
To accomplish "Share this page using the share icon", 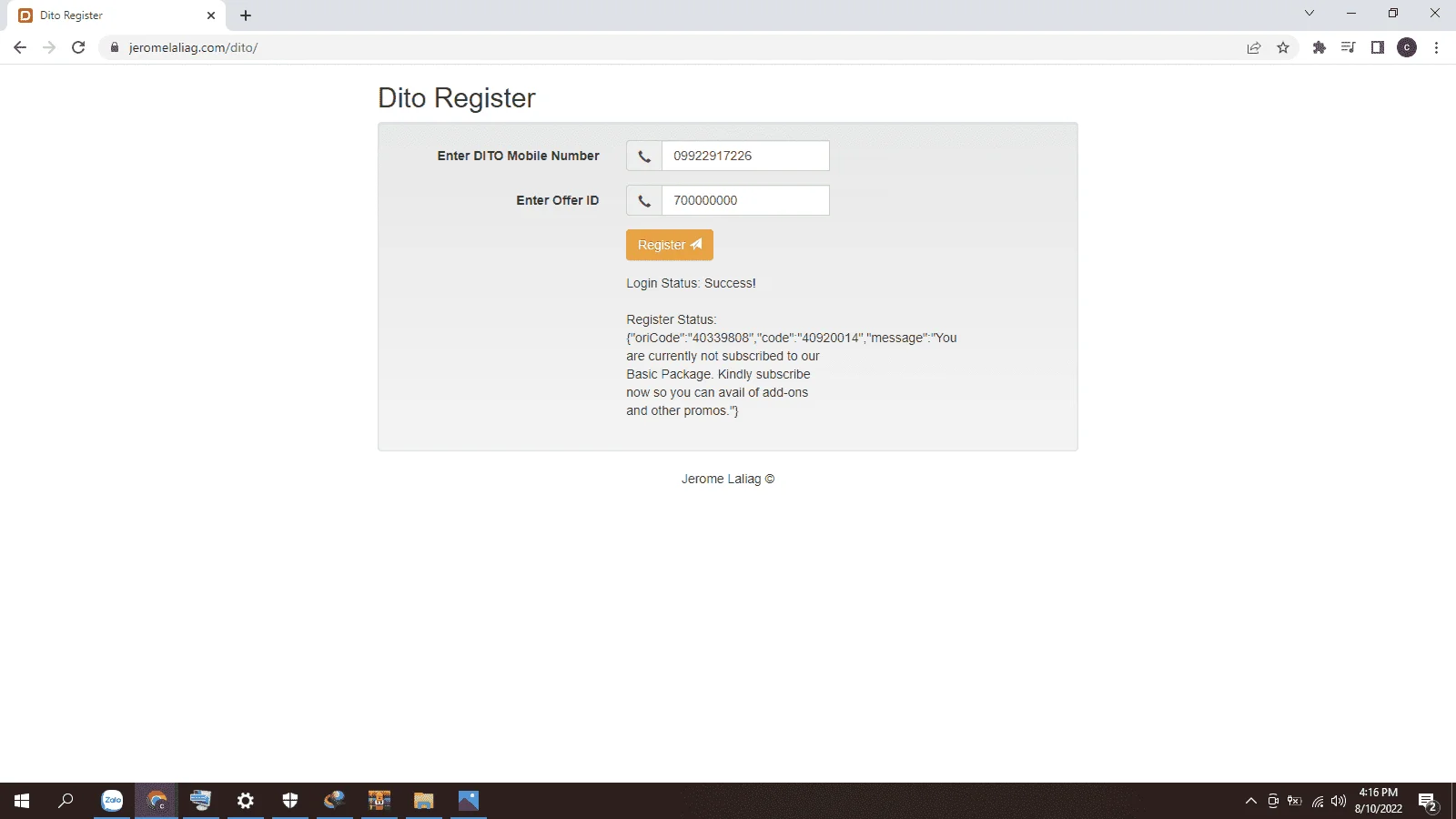I will (x=1254, y=47).
